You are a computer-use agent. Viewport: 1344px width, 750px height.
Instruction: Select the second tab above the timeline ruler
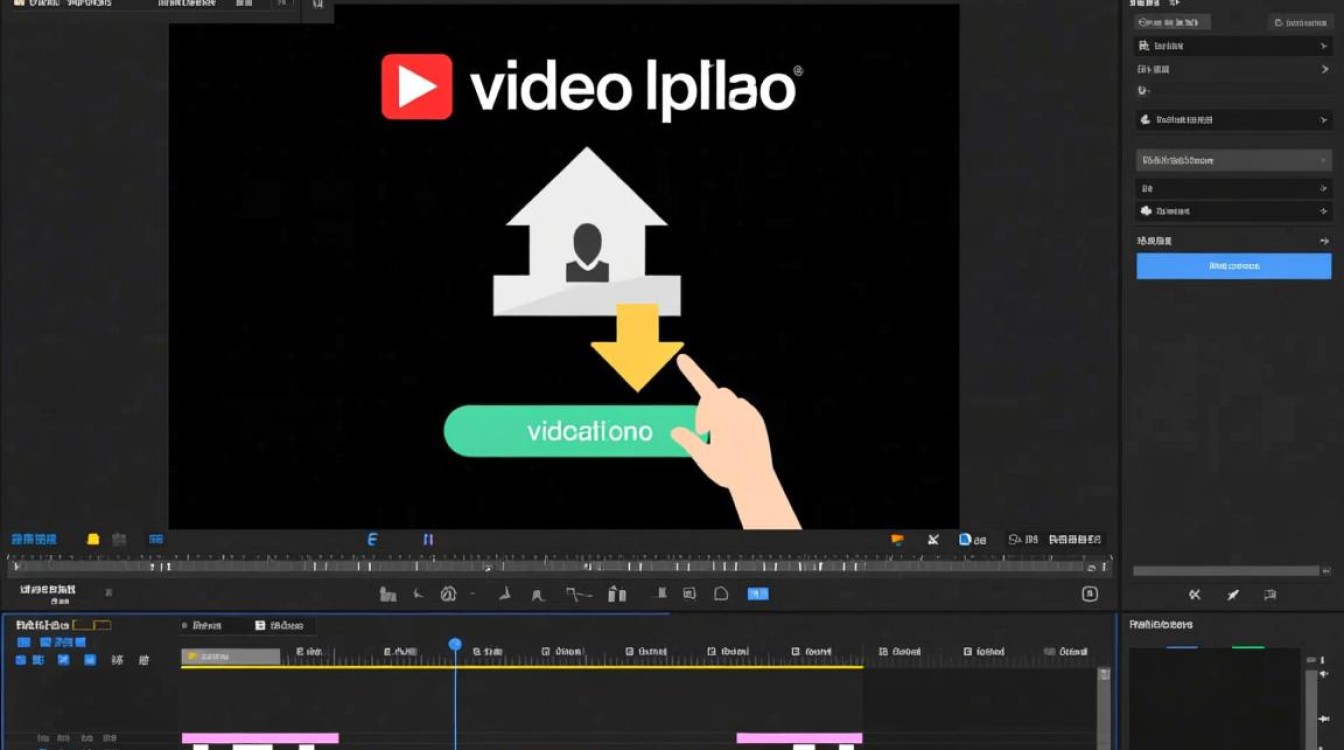(280, 625)
